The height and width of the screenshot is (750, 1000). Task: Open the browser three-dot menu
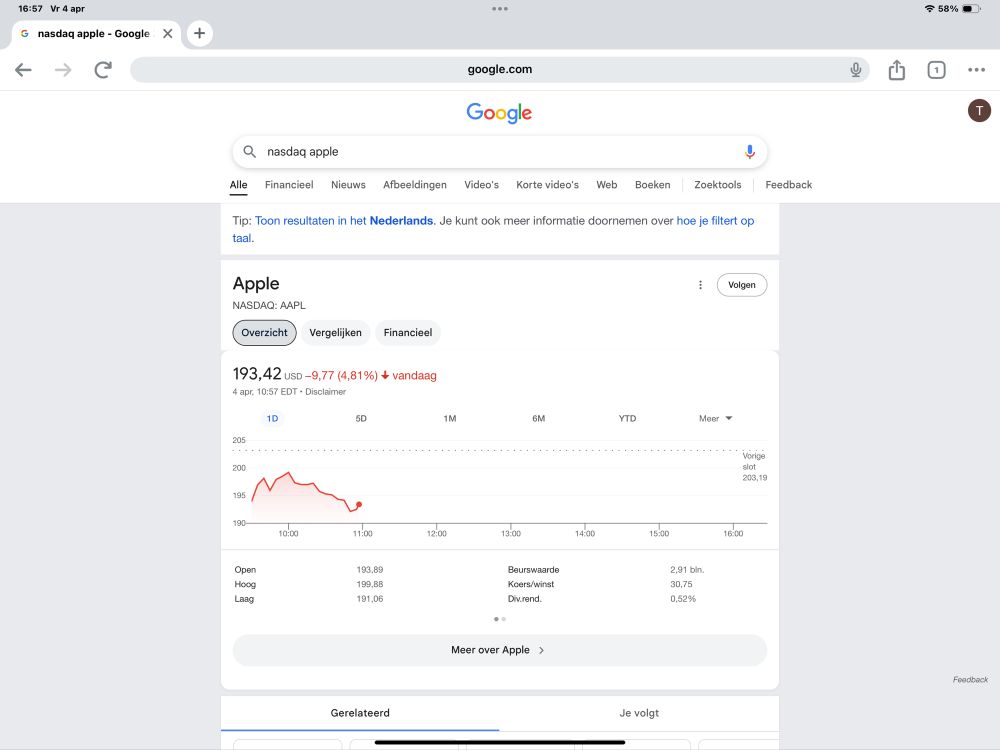click(x=976, y=70)
